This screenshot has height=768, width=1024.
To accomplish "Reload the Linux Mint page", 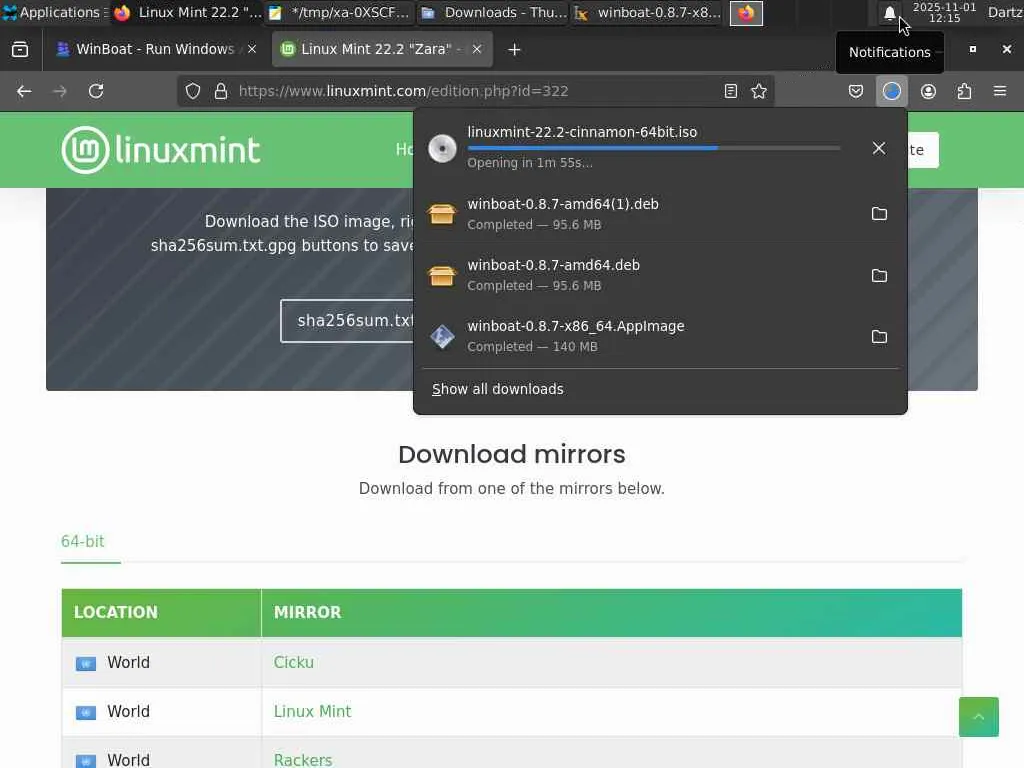I will 96,91.
